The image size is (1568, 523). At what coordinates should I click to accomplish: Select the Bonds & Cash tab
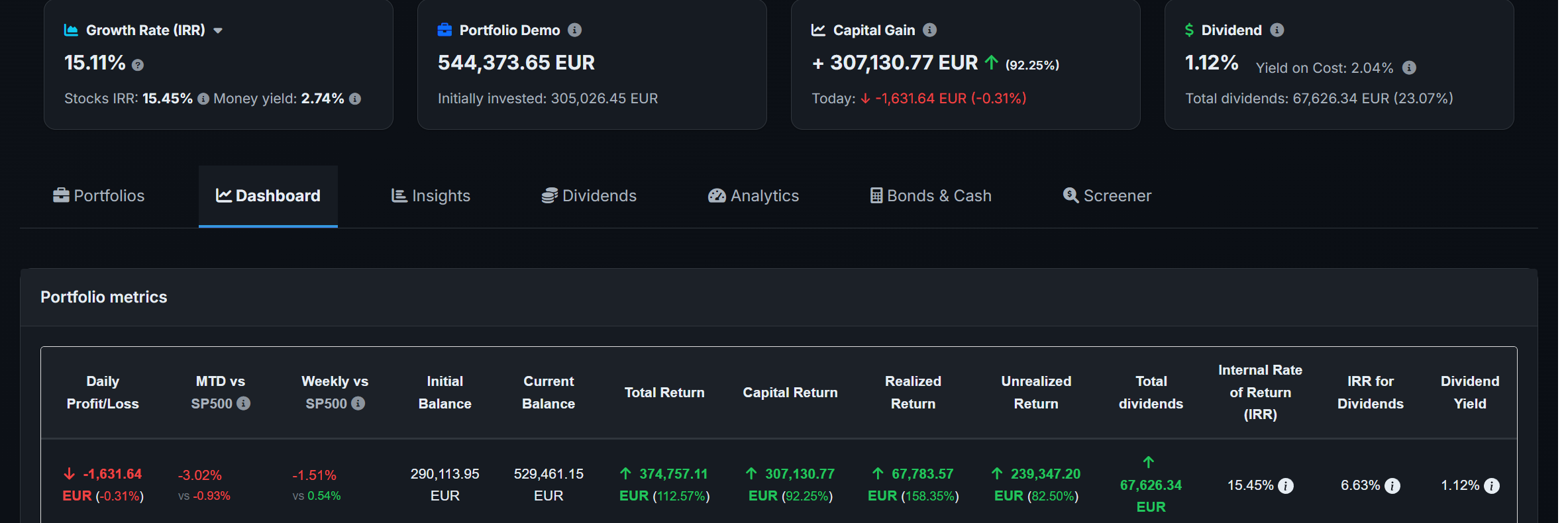coord(931,196)
